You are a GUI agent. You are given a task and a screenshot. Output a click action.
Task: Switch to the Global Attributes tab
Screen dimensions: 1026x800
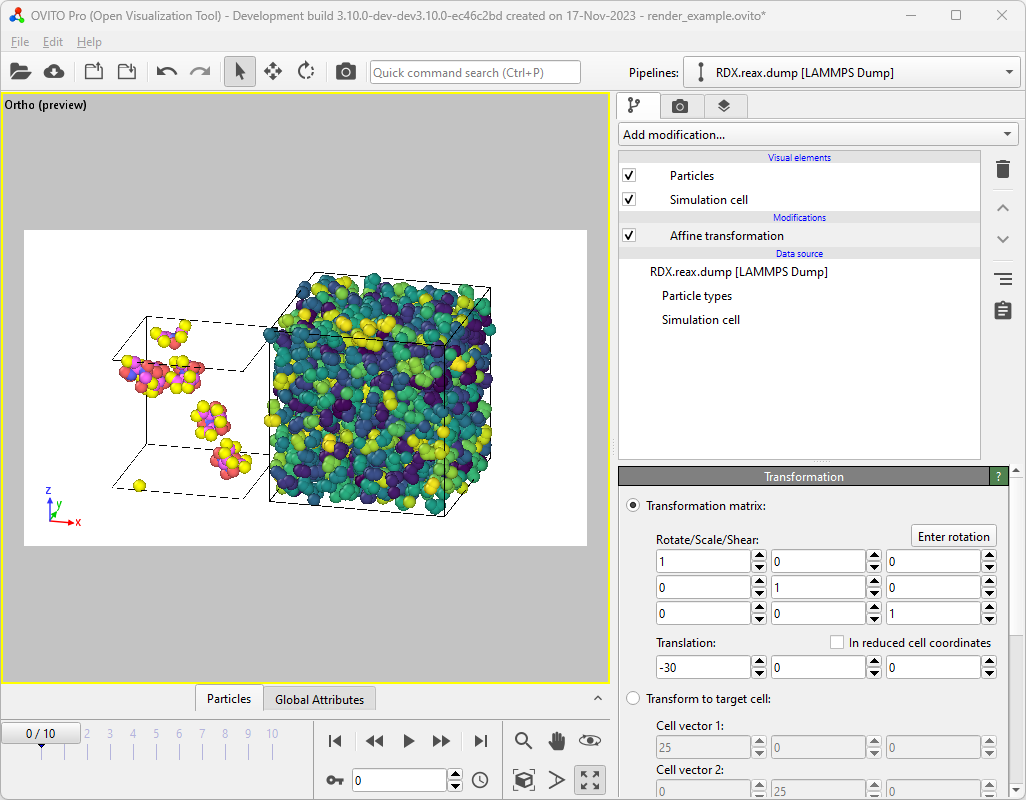coord(321,699)
